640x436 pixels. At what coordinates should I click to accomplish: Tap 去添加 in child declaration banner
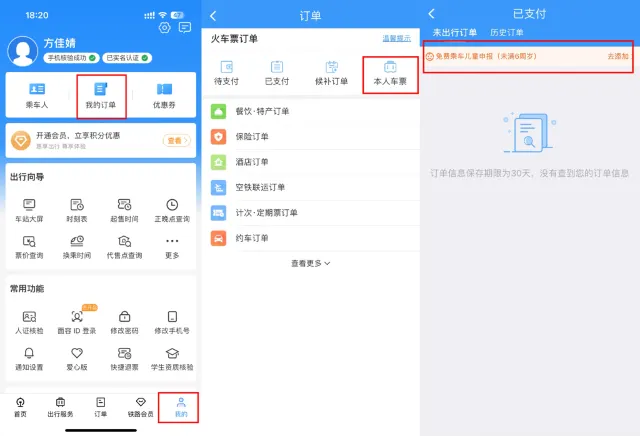click(x=619, y=56)
